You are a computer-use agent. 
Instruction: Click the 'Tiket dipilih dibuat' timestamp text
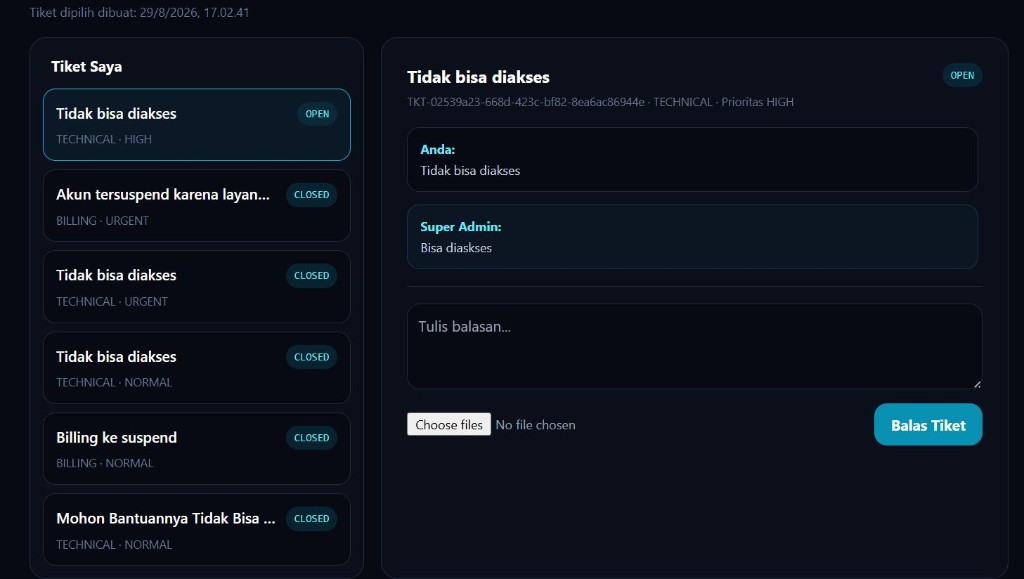pos(139,12)
